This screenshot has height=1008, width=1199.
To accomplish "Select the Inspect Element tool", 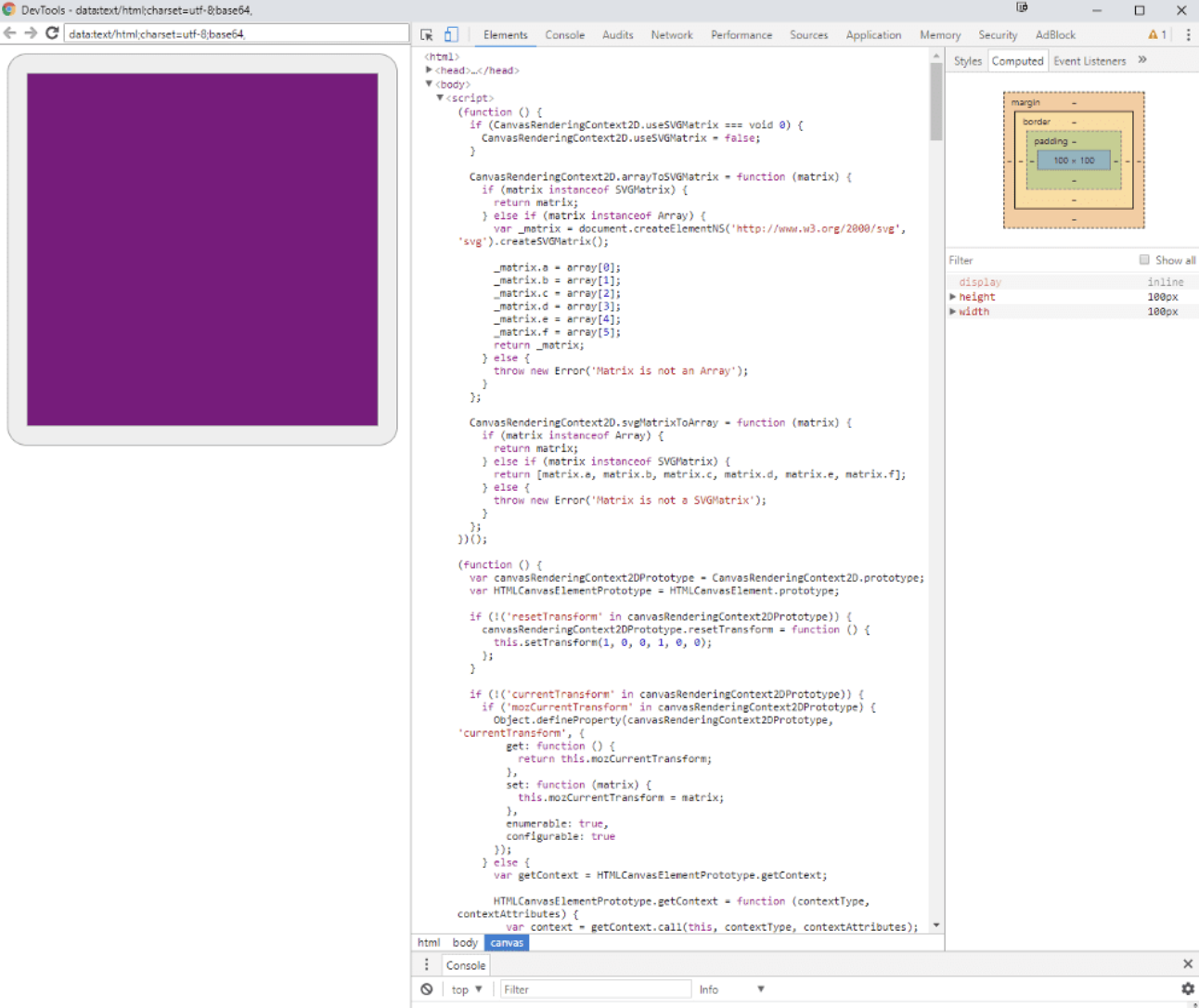I will (x=424, y=34).
